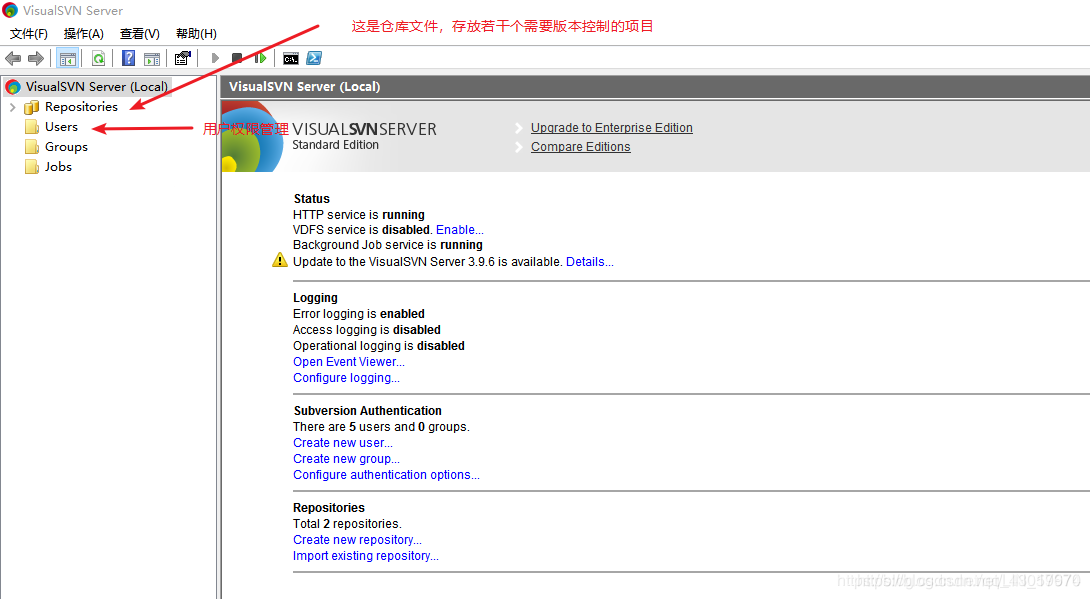The width and height of the screenshot is (1090, 599).
Task: Toggle the Show/Hide Console Tree icon
Action: (67, 58)
